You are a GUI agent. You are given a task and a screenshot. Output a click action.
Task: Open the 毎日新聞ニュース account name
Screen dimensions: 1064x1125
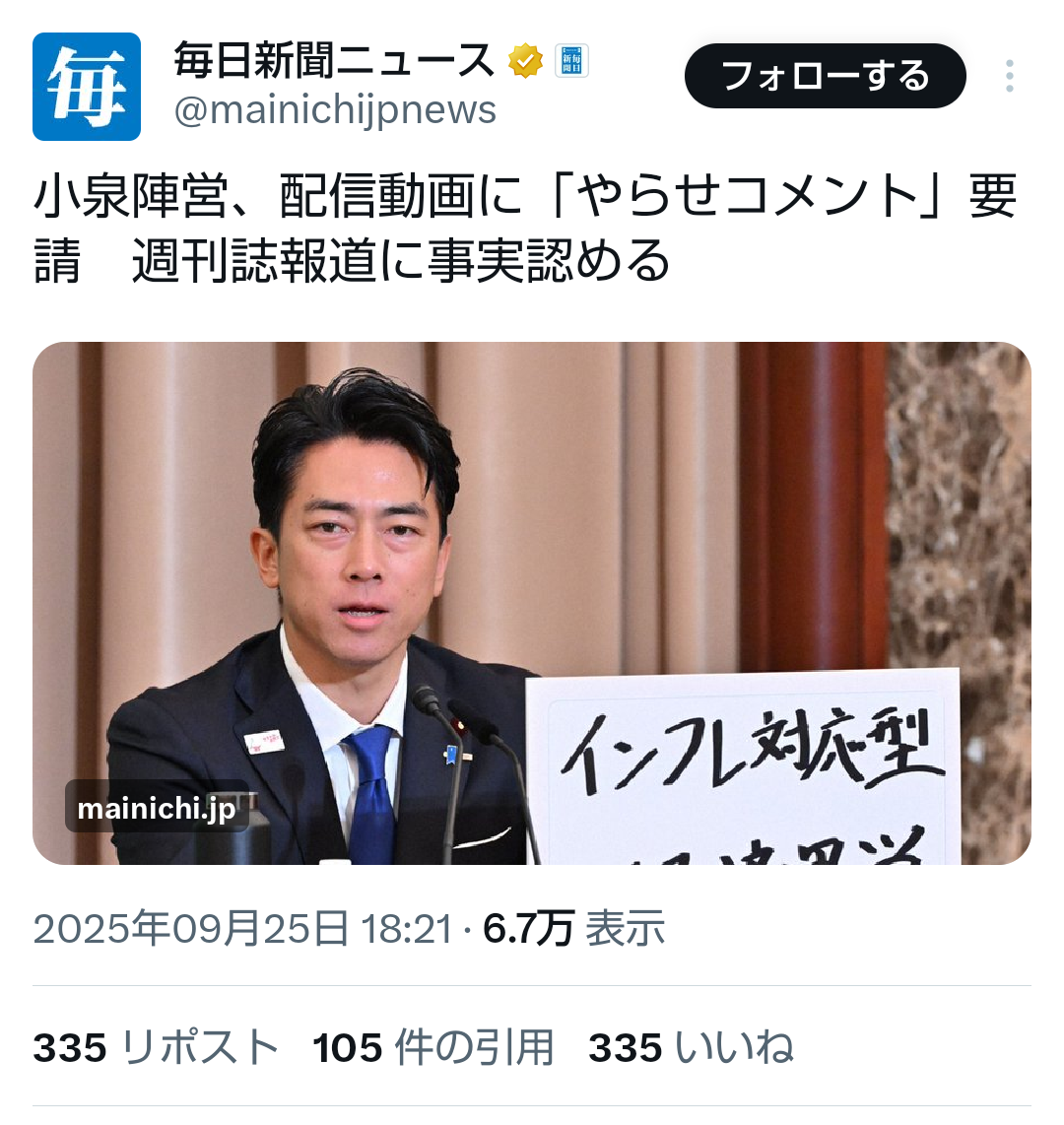pos(334,59)
